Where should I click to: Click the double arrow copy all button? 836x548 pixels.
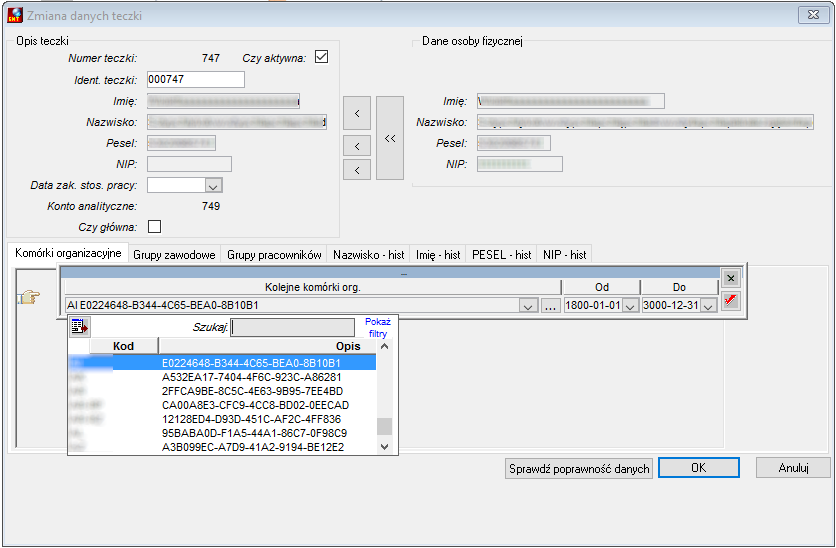pyautogui.click(x=390, y=138)
